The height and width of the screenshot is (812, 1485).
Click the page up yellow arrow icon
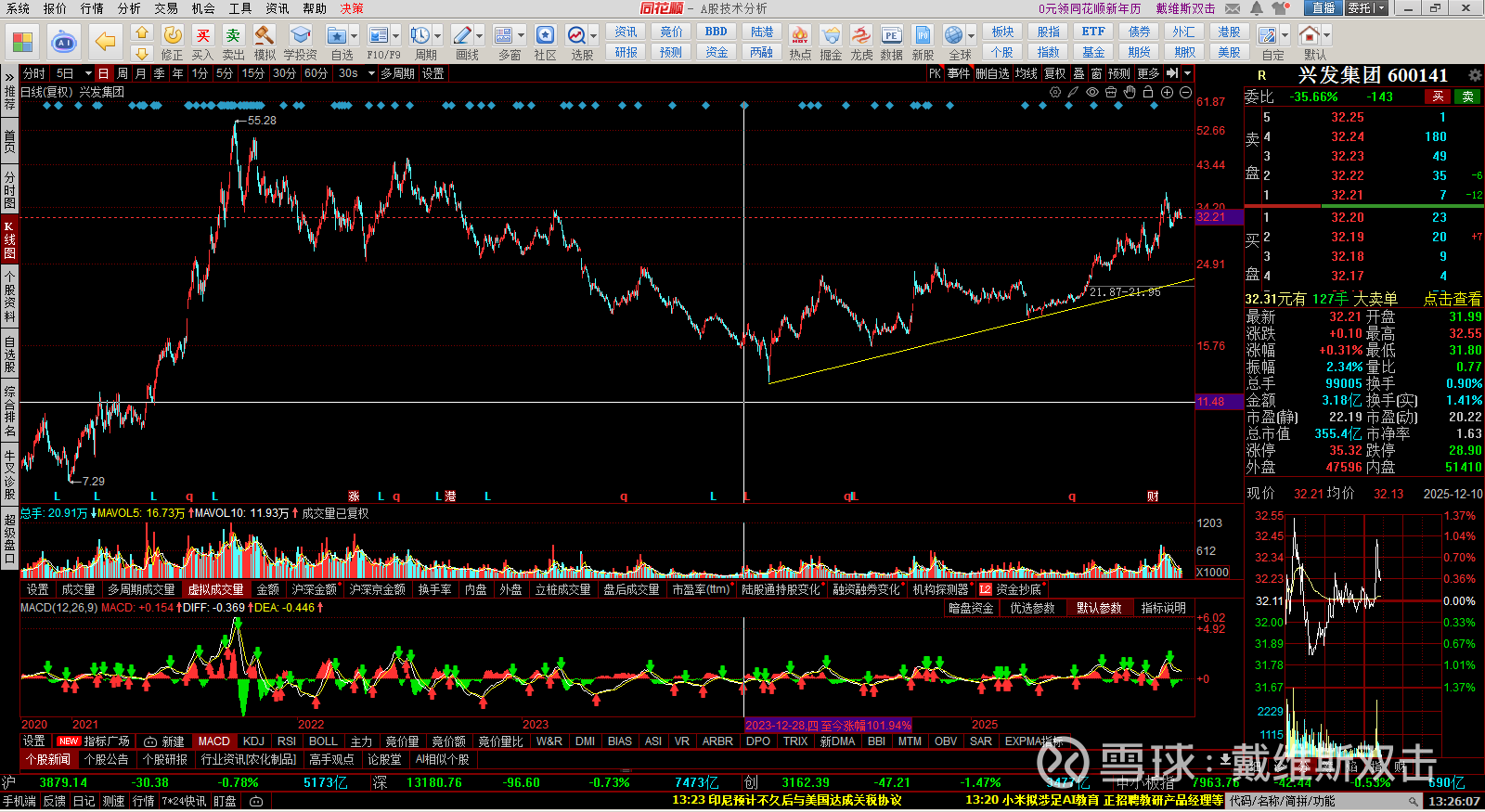142,32
